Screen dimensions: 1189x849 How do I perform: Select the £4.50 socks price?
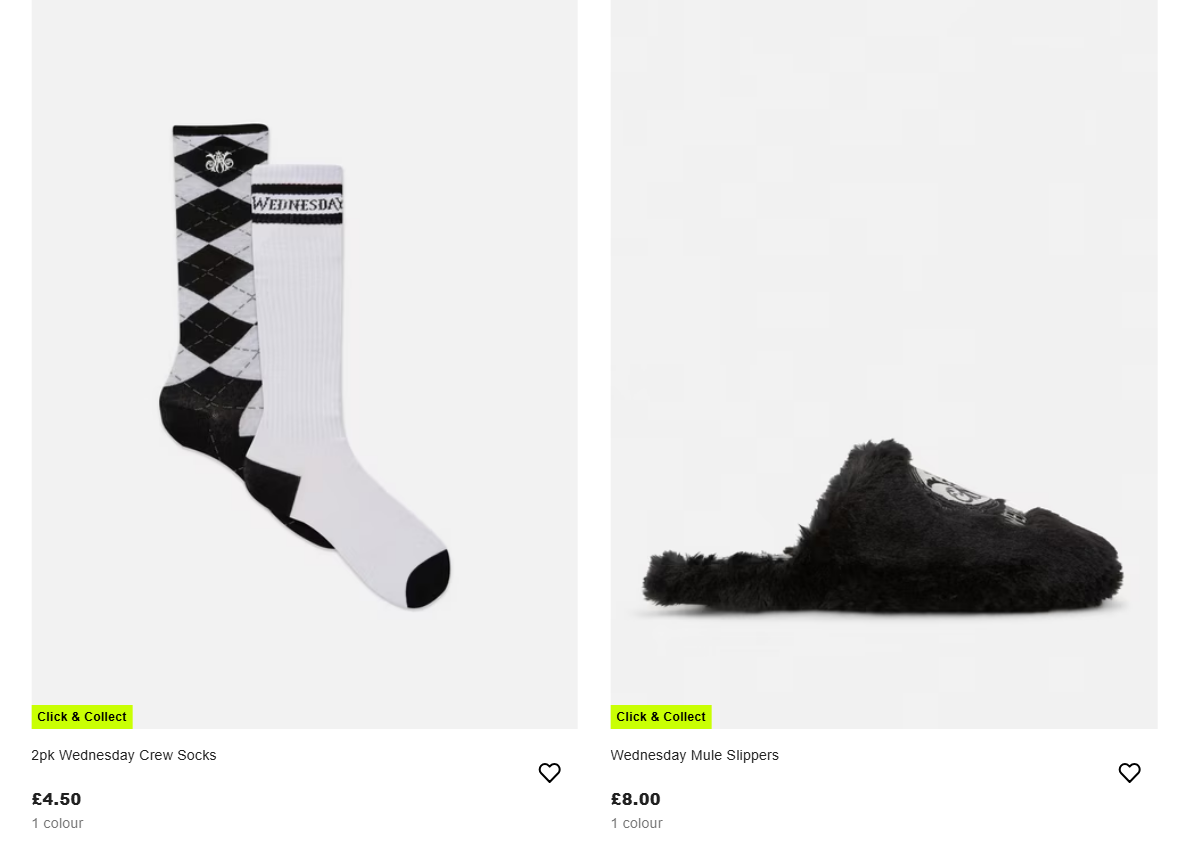[56, 799]
